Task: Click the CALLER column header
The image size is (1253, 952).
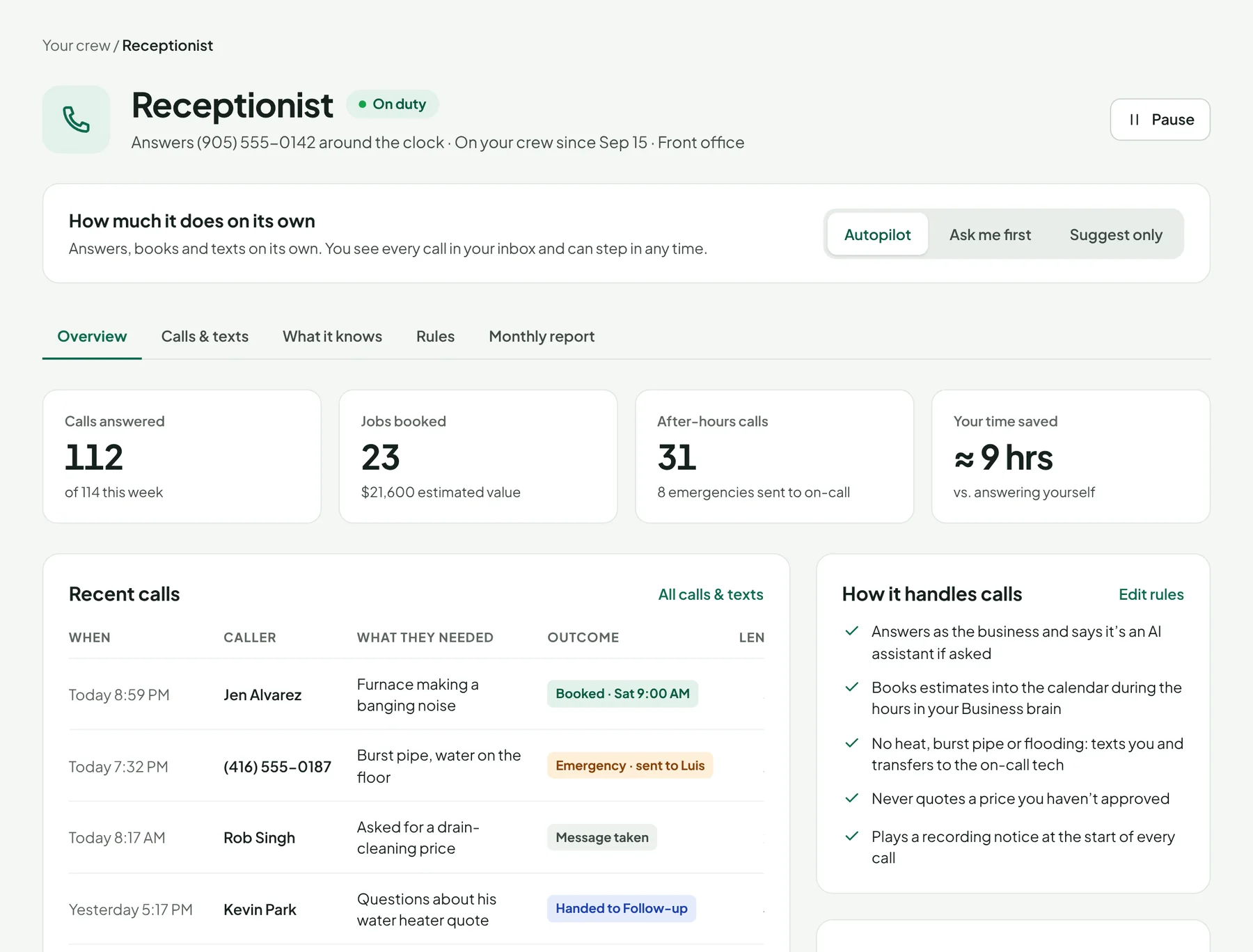Action: [x=250, y=637]
